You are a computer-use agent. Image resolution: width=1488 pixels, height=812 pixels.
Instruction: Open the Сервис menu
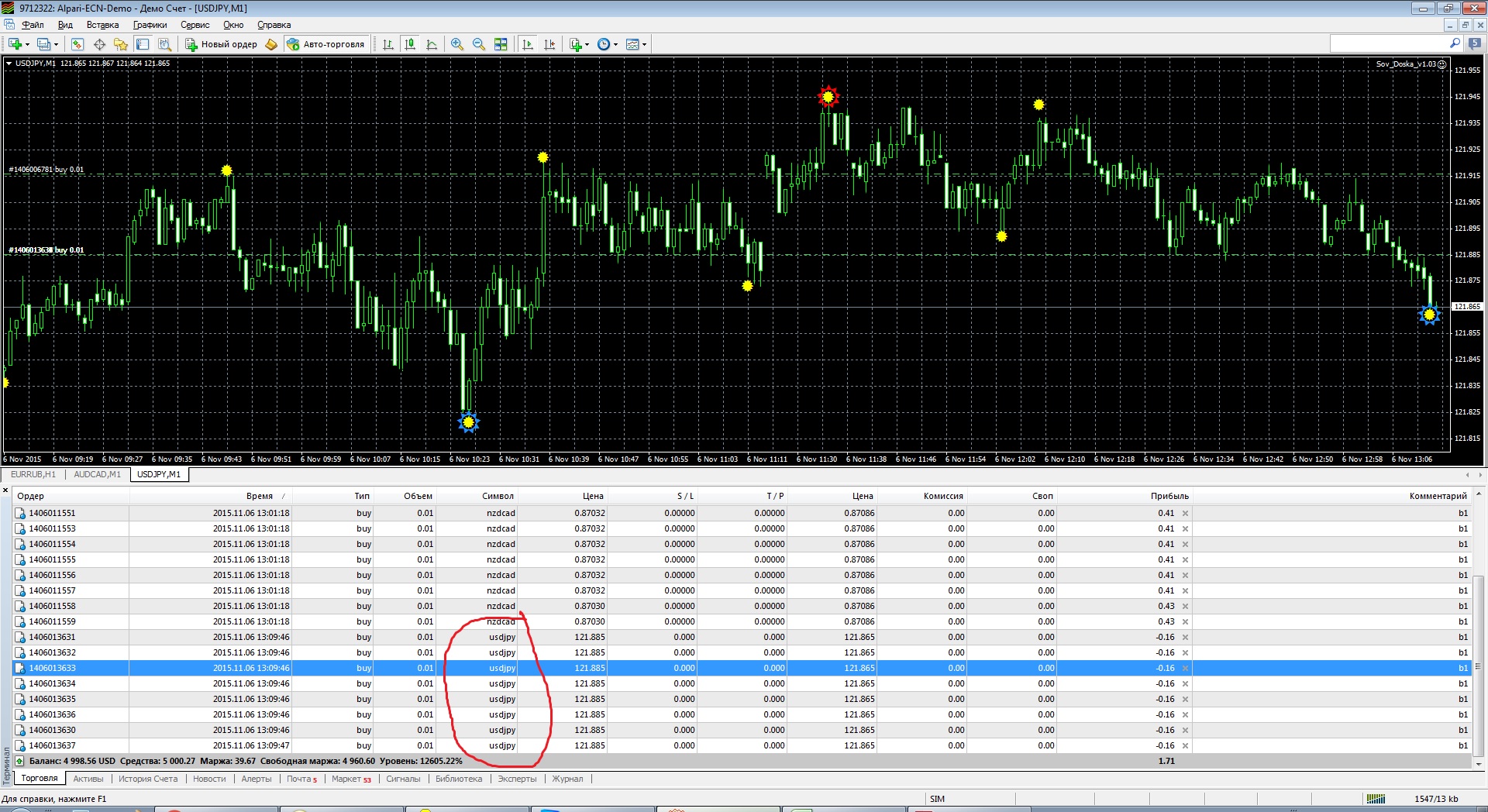(195, 25)
